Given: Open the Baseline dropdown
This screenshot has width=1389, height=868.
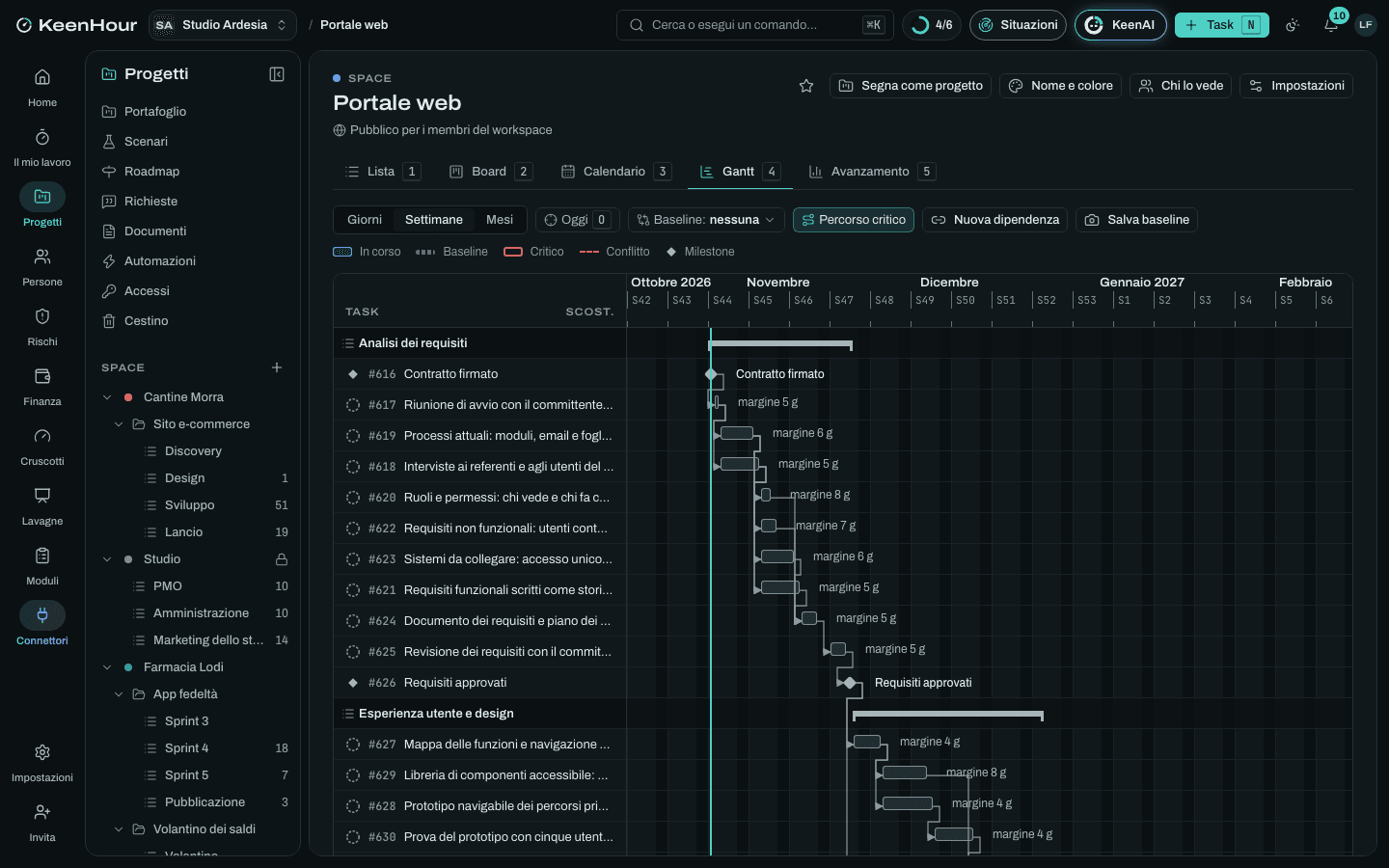Looking at the screenshot, I should [x=706, y=220].
